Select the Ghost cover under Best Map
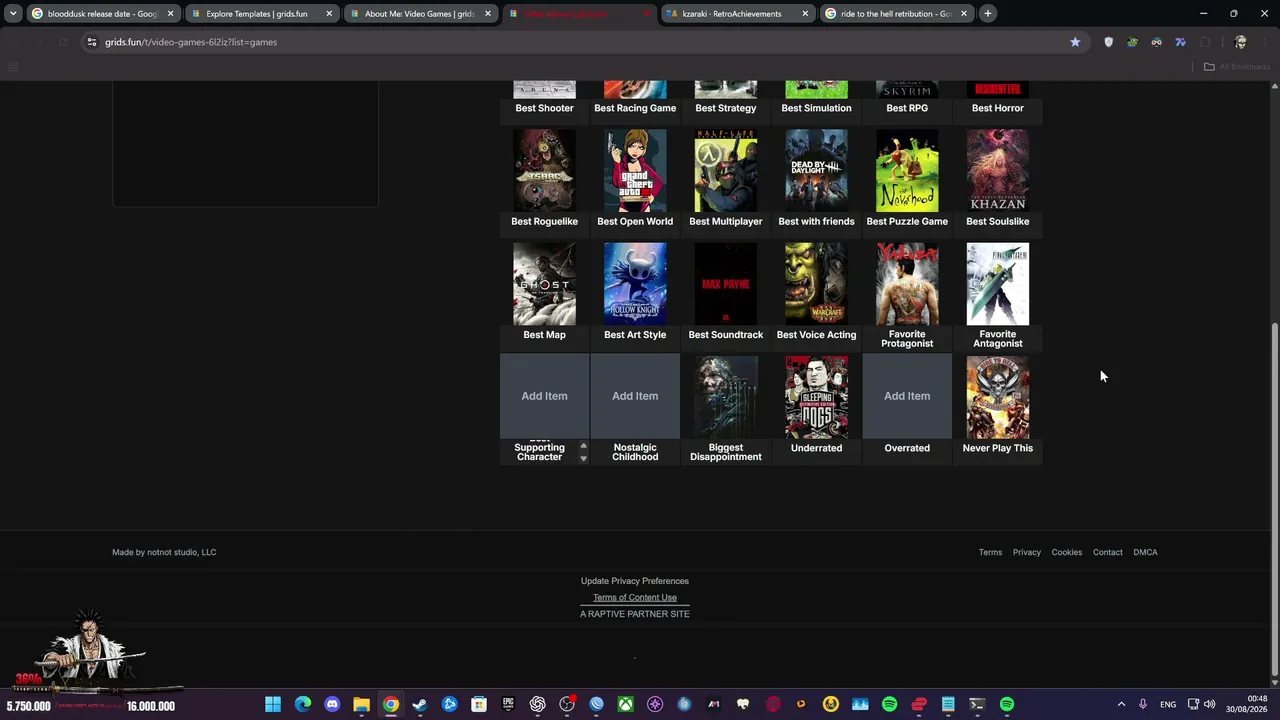Screen dimensions: 1280x720 point(544,284)
